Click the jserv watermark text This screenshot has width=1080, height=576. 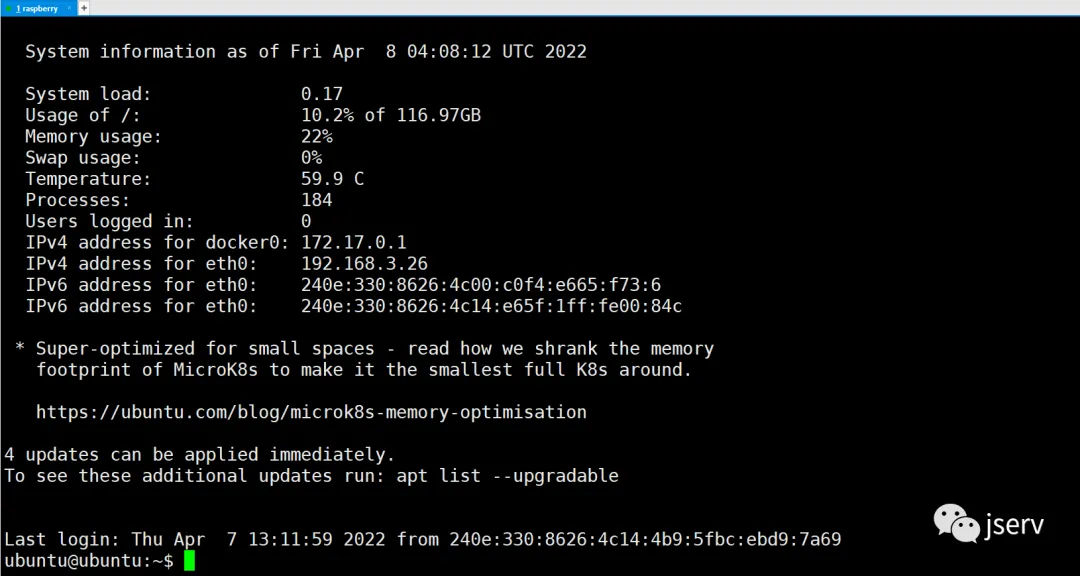pyautogui.click(x=1013, y=524)
